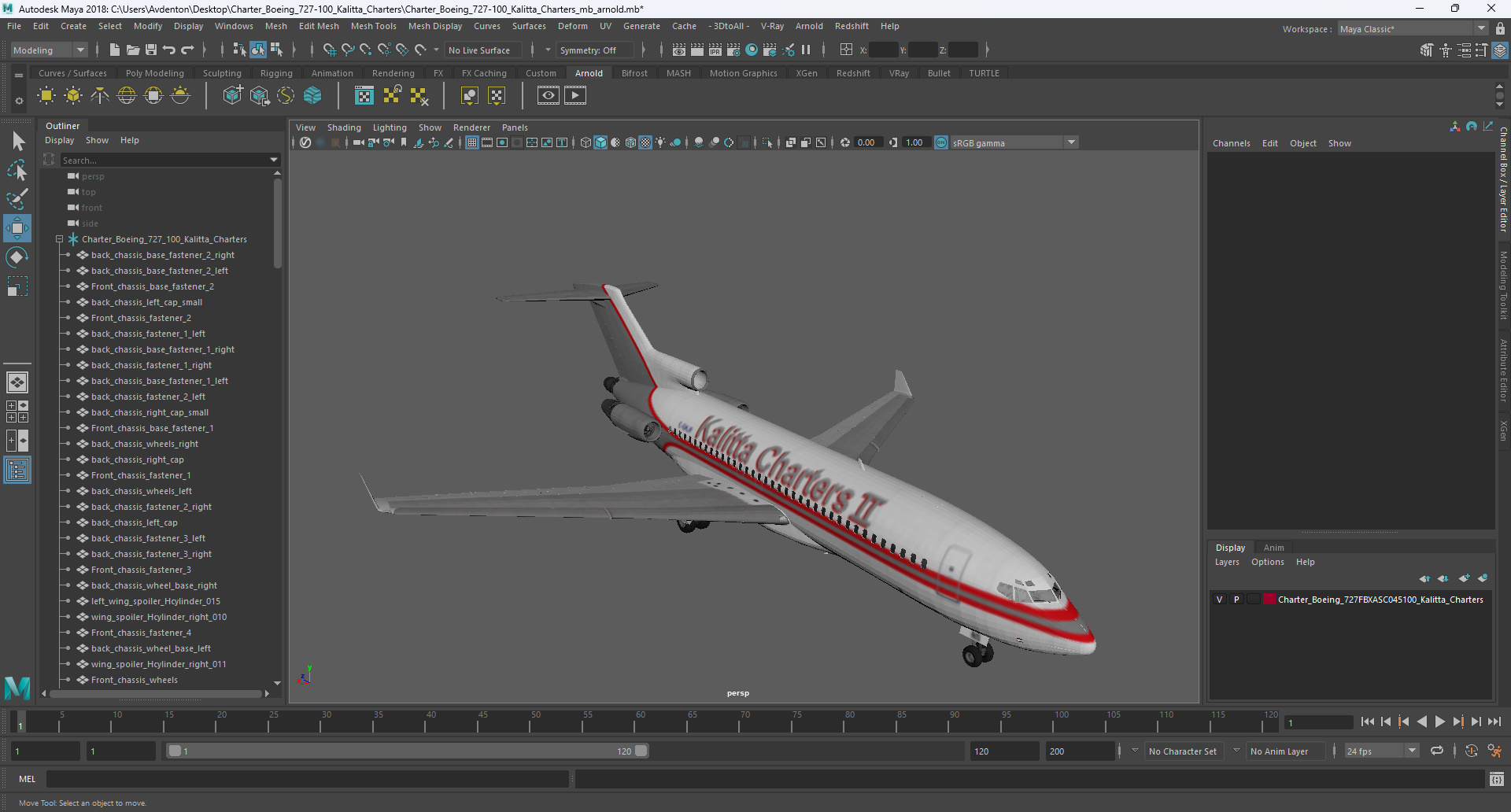Open a scene with folder icon
The height and width of the screenshot is (812, 1511).
[133, 50]
